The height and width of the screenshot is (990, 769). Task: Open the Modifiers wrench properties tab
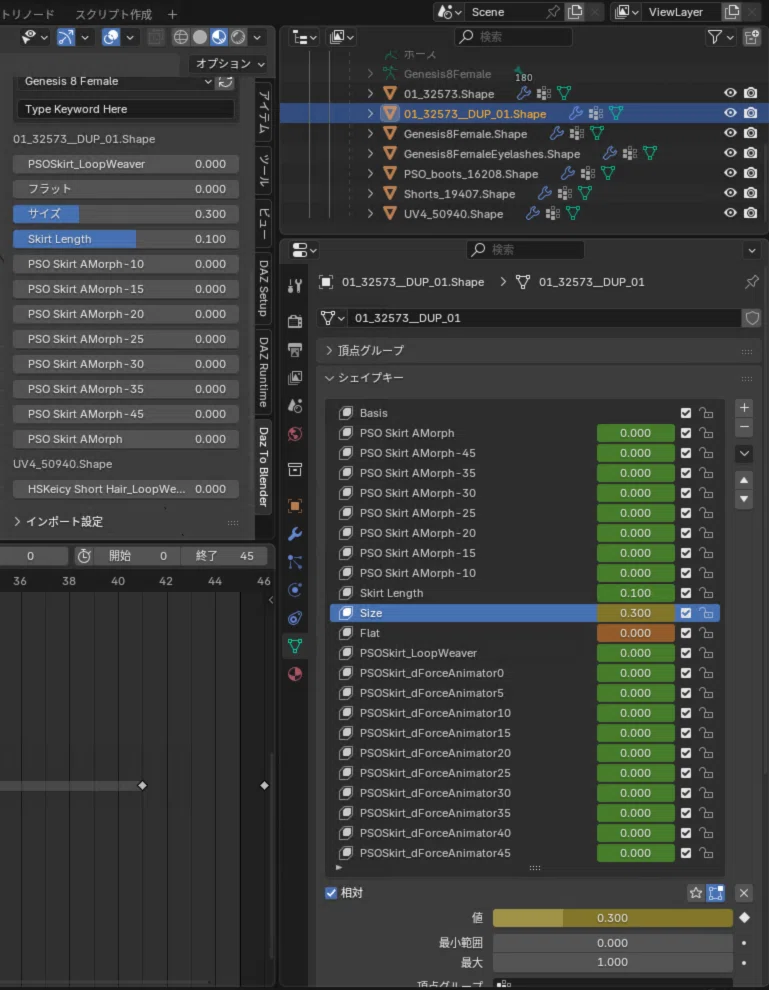point(295,534)
